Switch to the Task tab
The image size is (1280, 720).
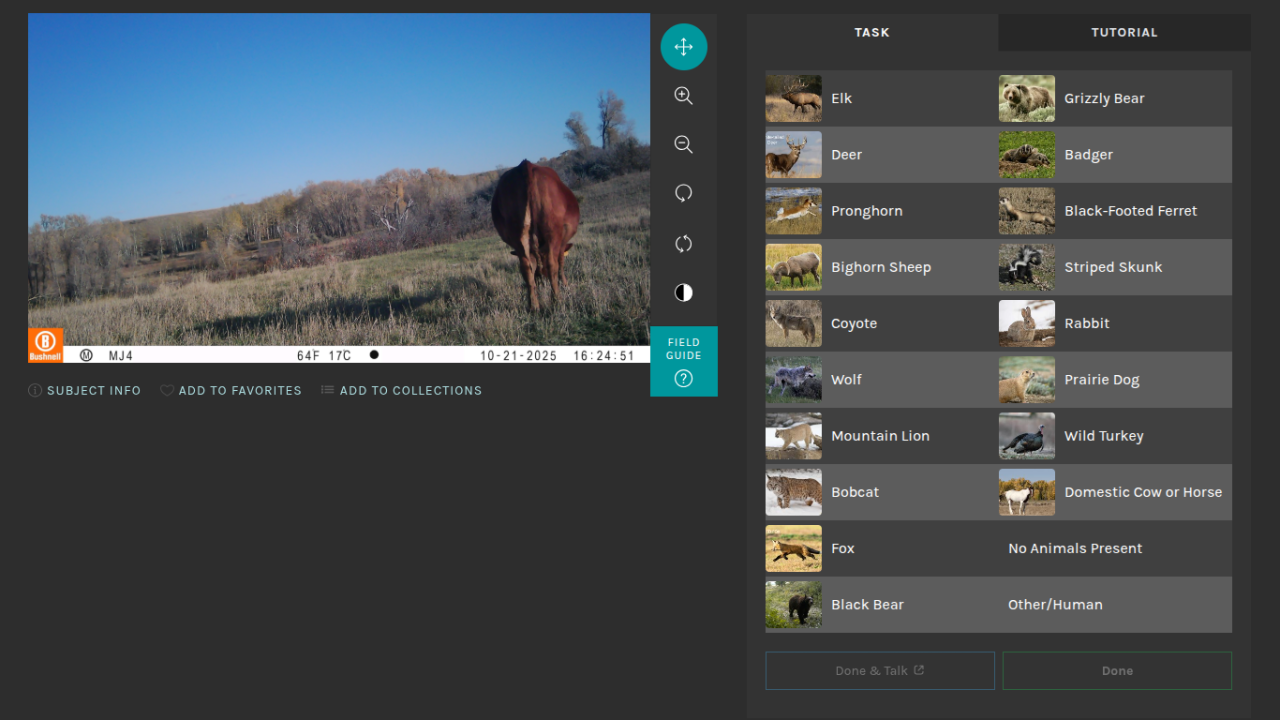point(872,32)
